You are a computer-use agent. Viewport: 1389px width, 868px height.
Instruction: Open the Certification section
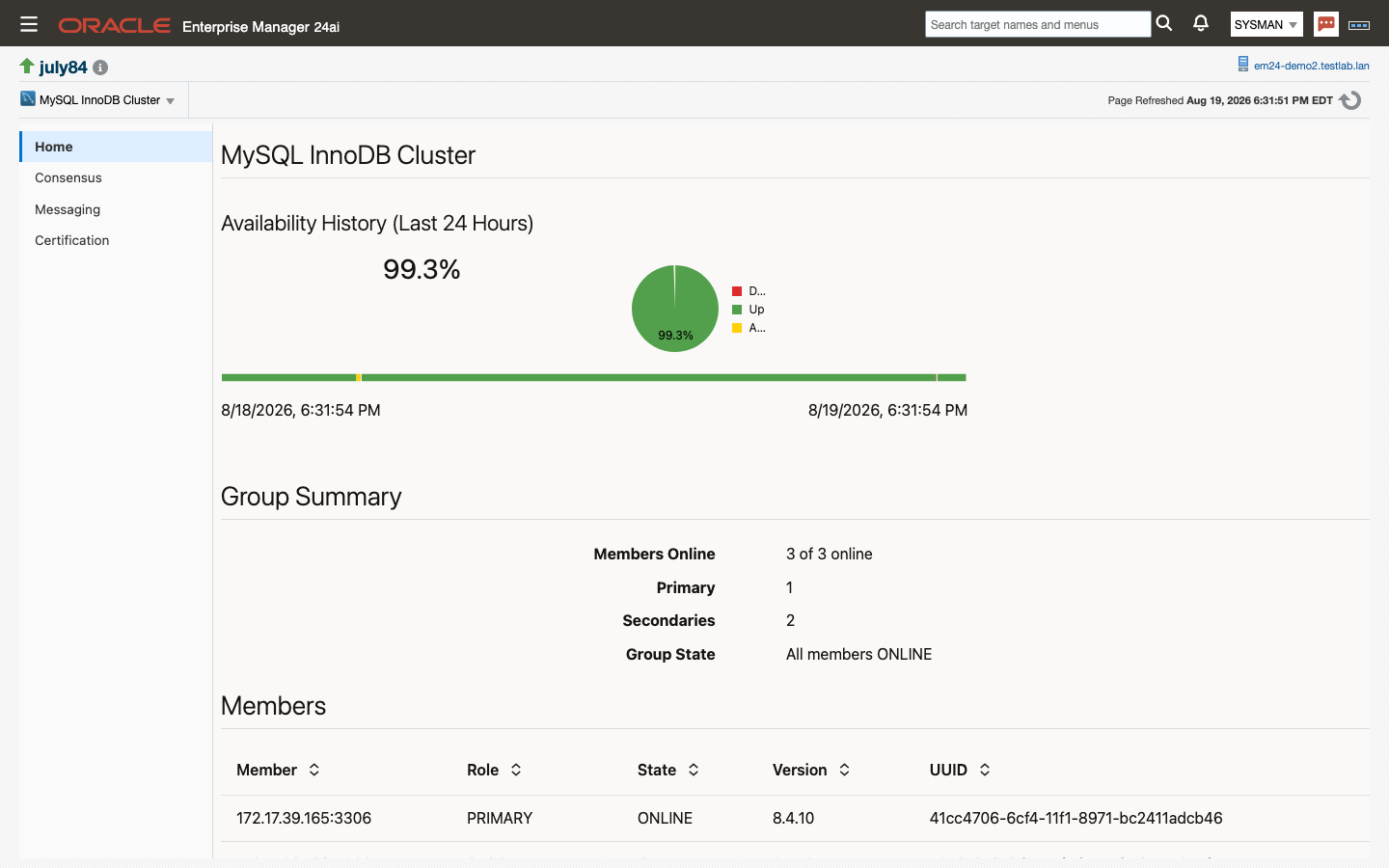71,240
